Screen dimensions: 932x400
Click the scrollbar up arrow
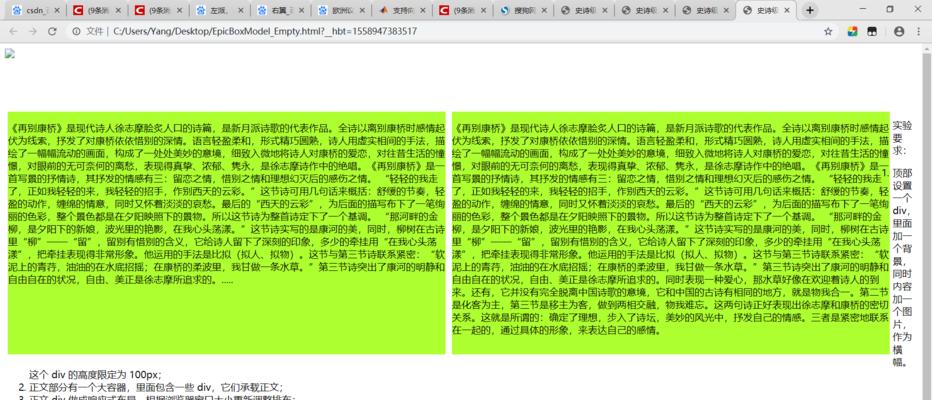(x=926, y=48)
